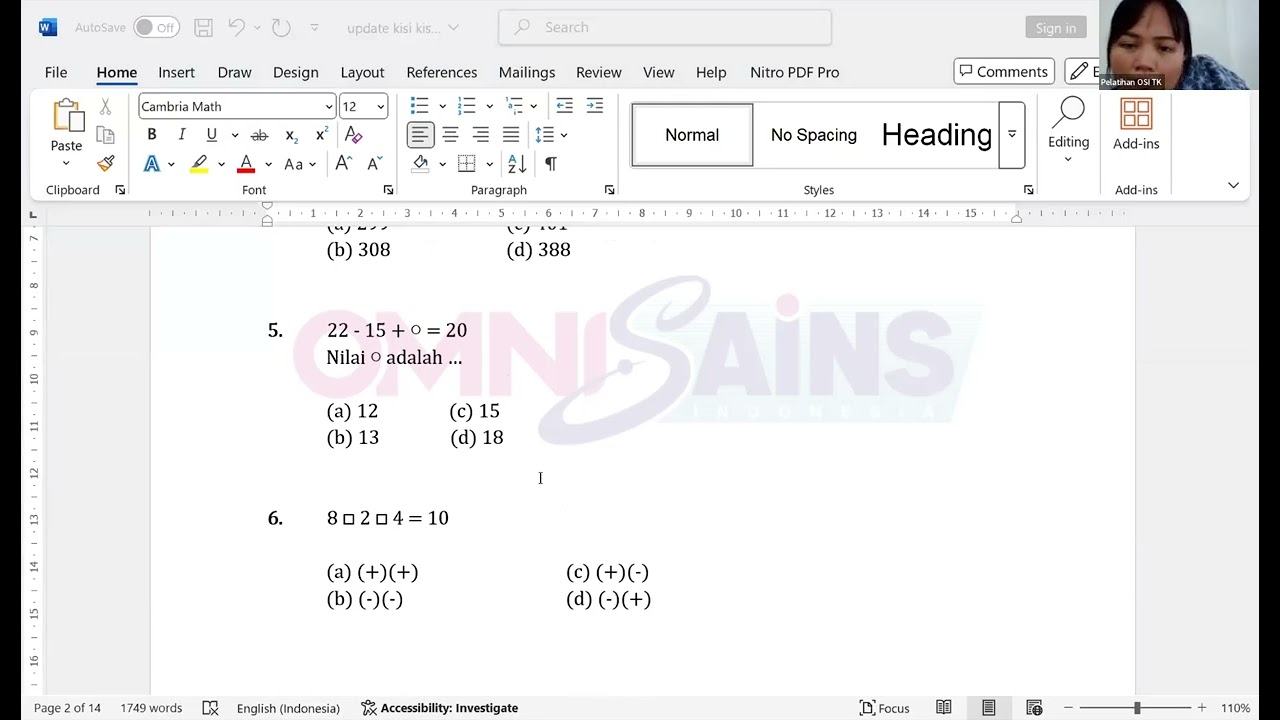Toggle italic formatting
This screenshot has height=720, width=1280.
[181, 135]
